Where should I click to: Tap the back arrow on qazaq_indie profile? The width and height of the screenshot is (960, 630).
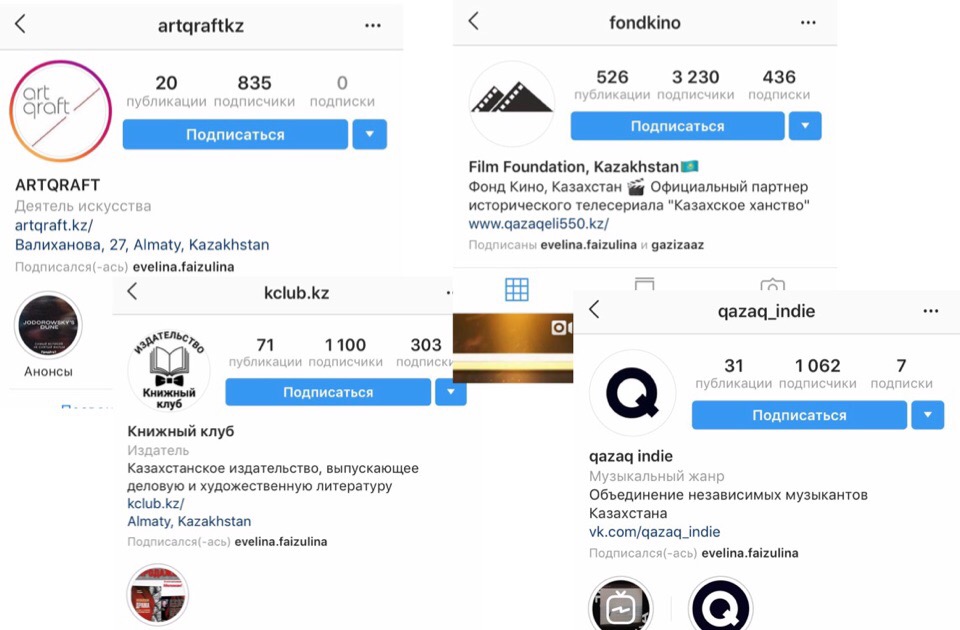pyautogui.click(x=594, y=309)
